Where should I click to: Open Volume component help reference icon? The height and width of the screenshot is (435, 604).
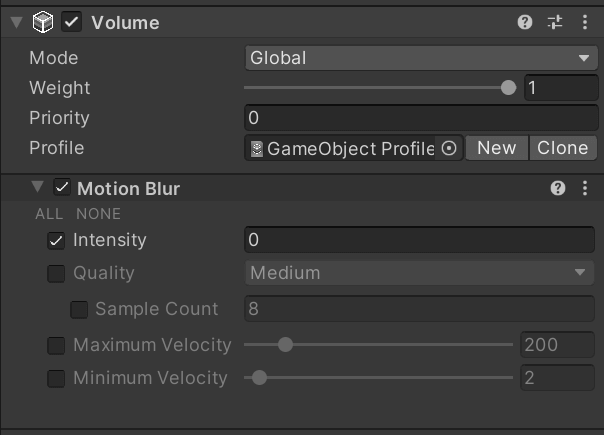(x=525, y=22)
